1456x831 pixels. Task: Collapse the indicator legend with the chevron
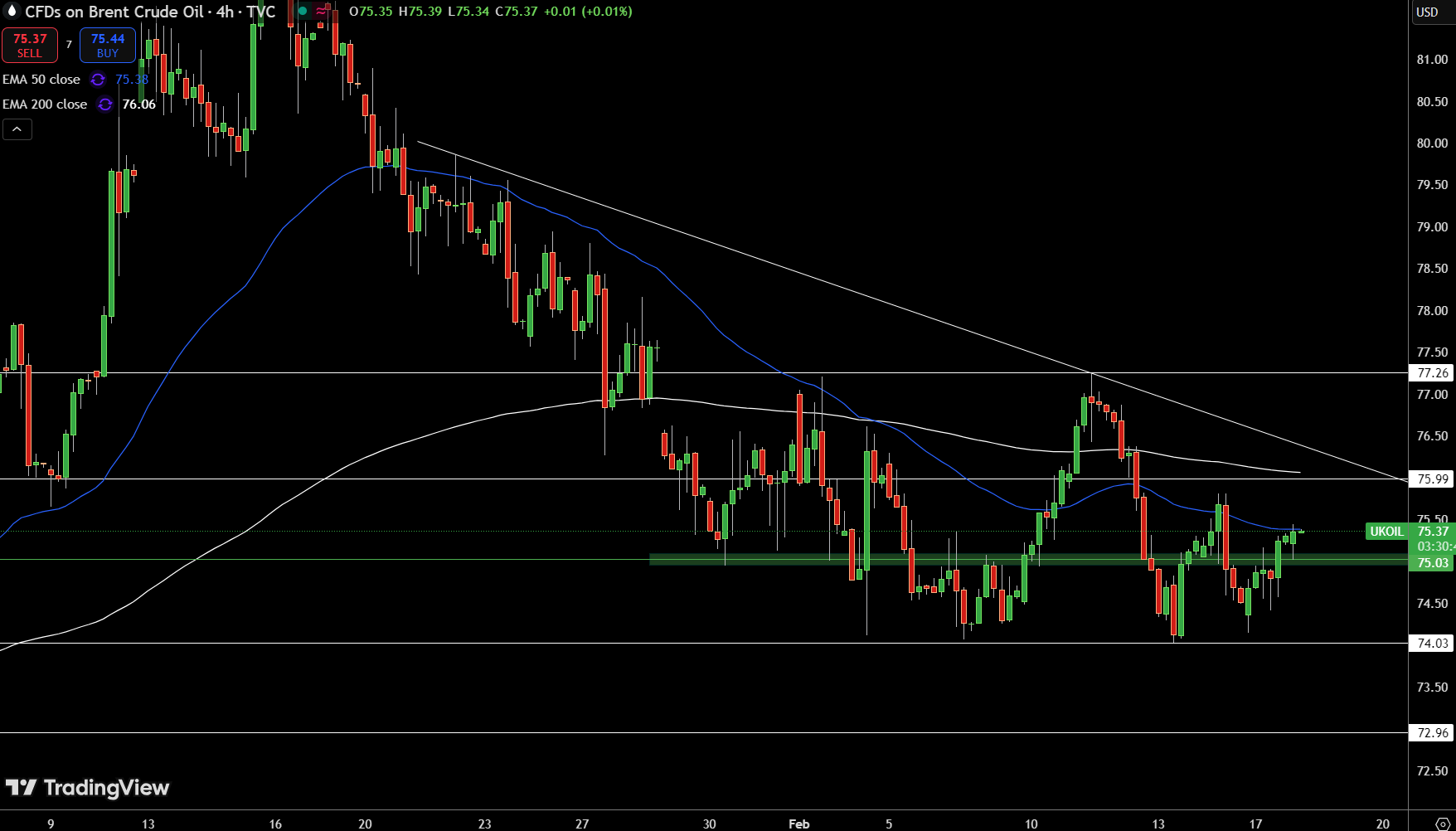pyautogui.click(x=17, y=129)
